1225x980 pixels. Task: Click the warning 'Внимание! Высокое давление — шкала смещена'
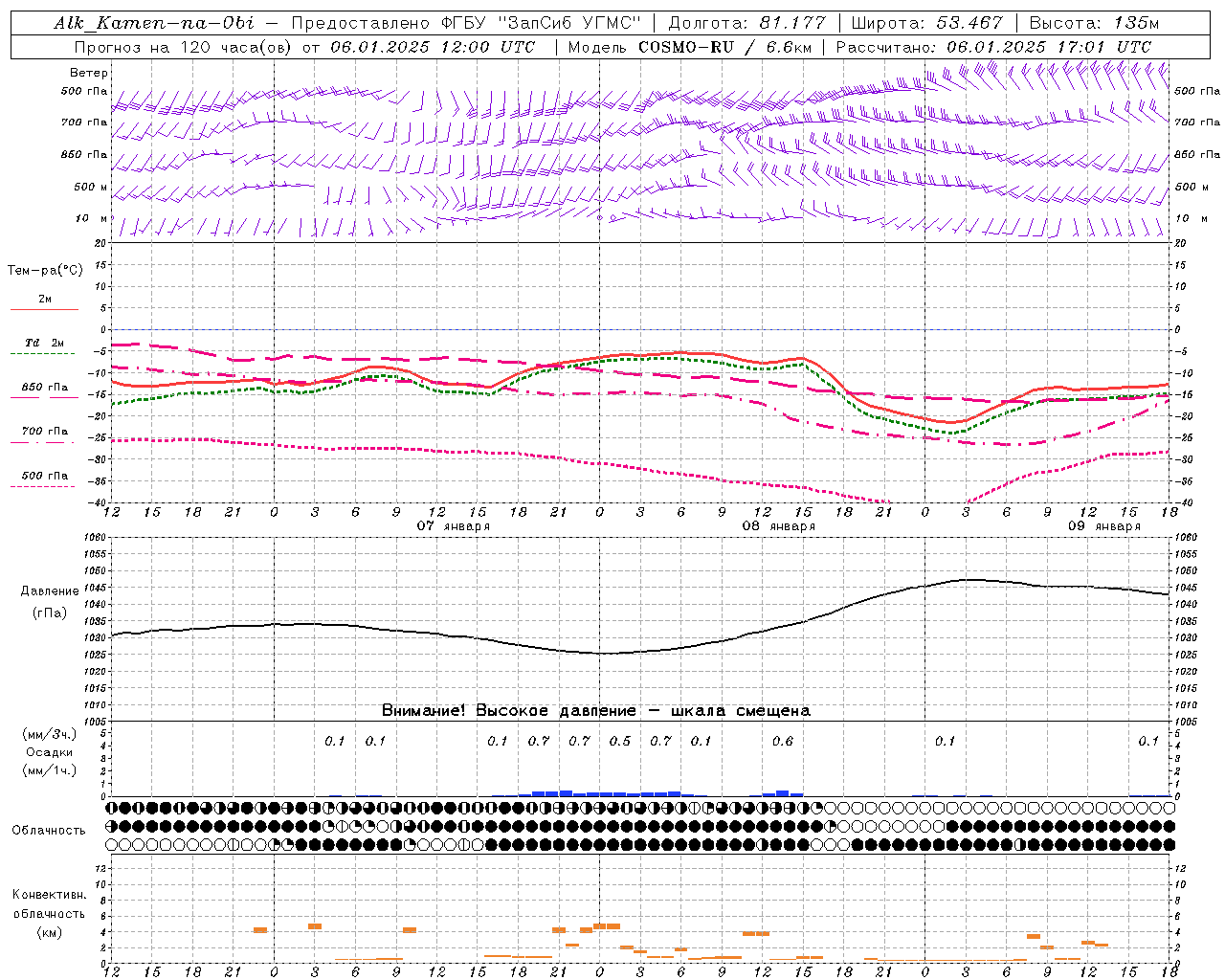tap(595, 711)
